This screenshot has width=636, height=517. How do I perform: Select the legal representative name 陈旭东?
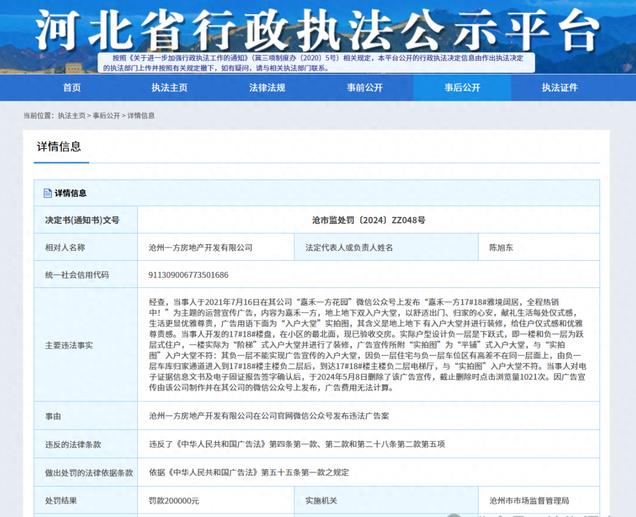[501, 247]
